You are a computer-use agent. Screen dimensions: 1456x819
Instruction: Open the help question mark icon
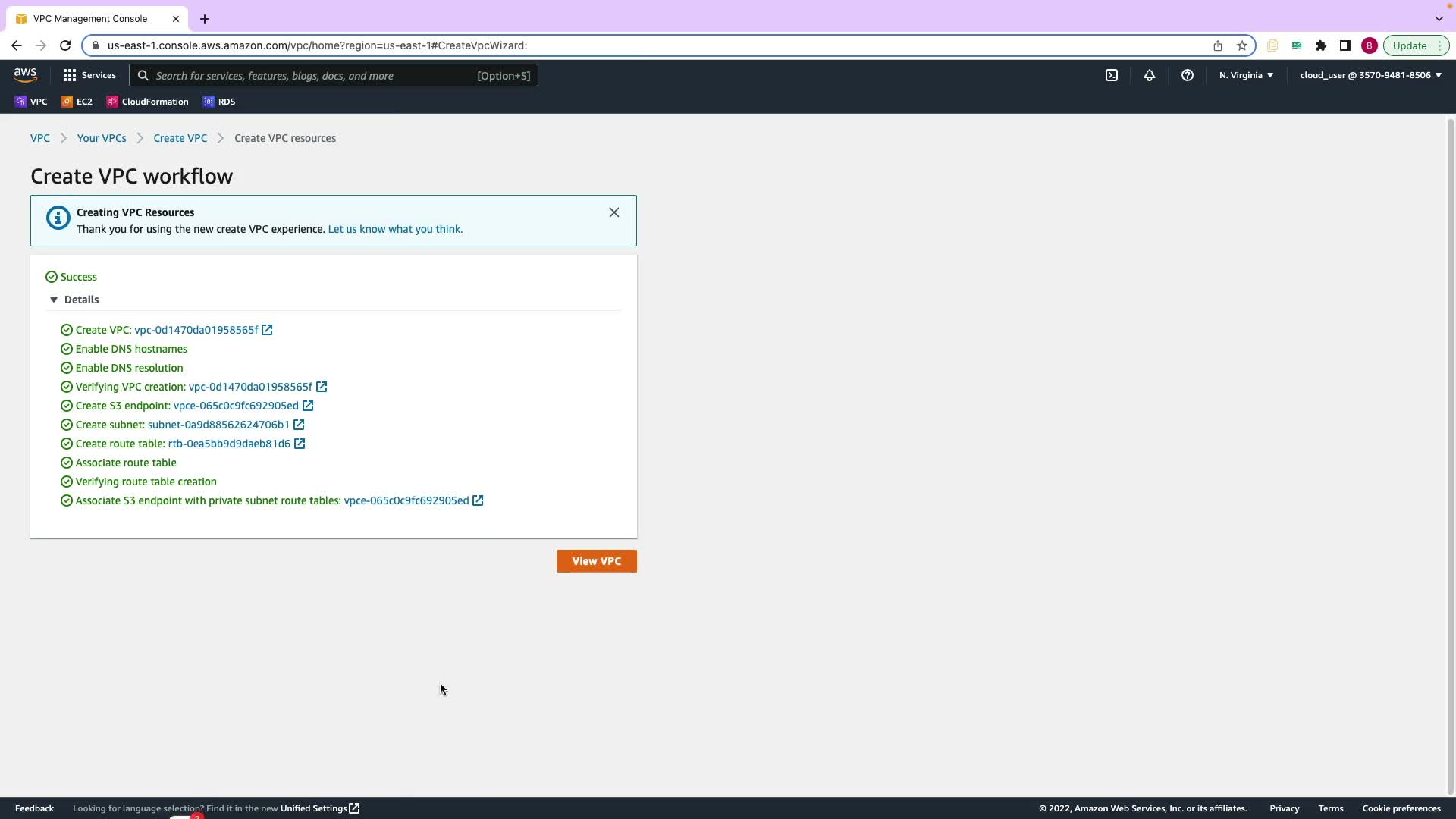pos(1188,75)
